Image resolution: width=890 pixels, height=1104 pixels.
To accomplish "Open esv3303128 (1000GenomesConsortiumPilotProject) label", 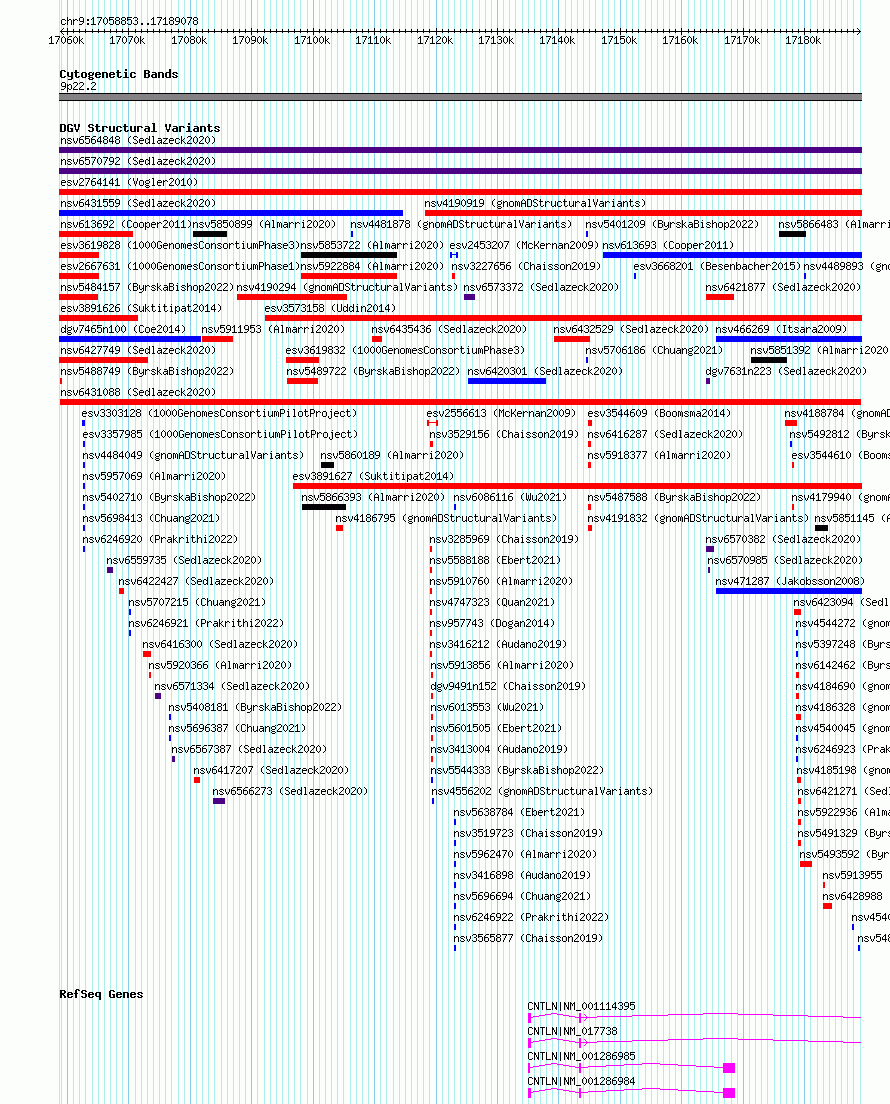I will pos(219,413).
